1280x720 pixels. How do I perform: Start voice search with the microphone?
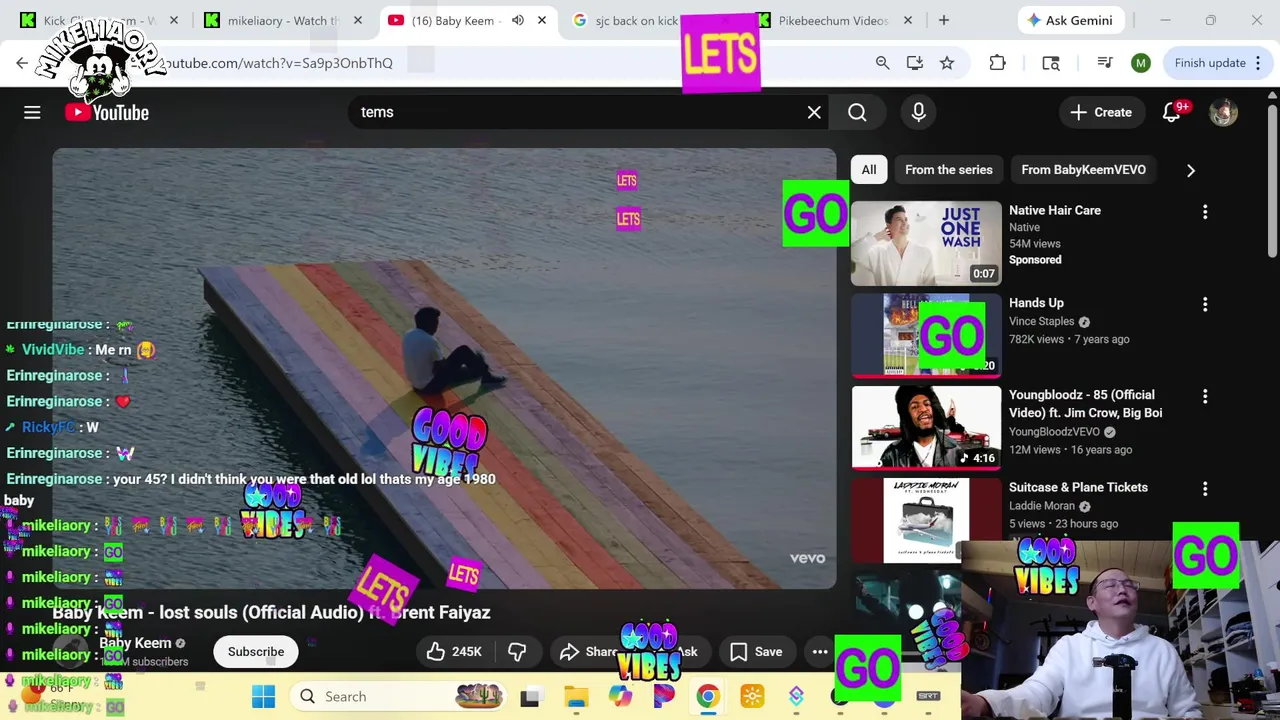(x=918, y=112)
